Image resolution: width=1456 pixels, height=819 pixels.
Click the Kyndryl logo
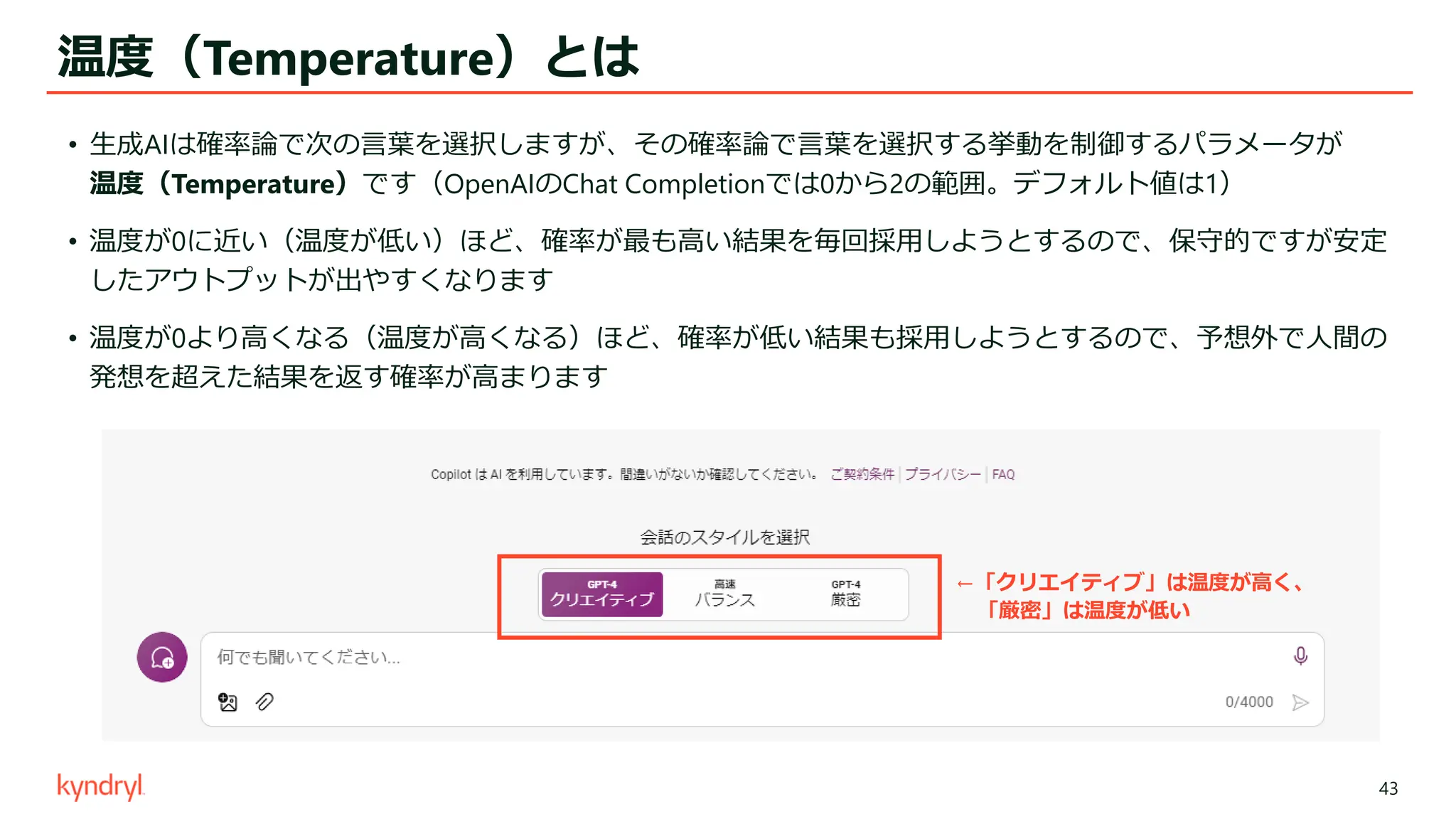pos(101,787)
